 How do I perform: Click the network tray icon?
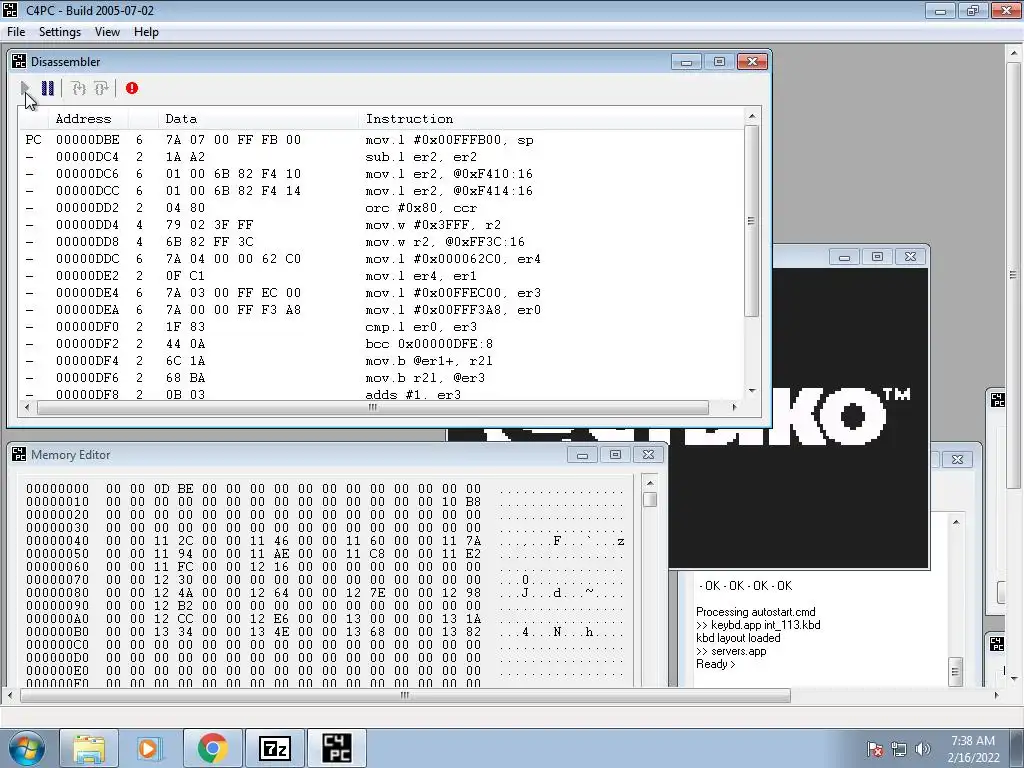[x=899, y=749]
